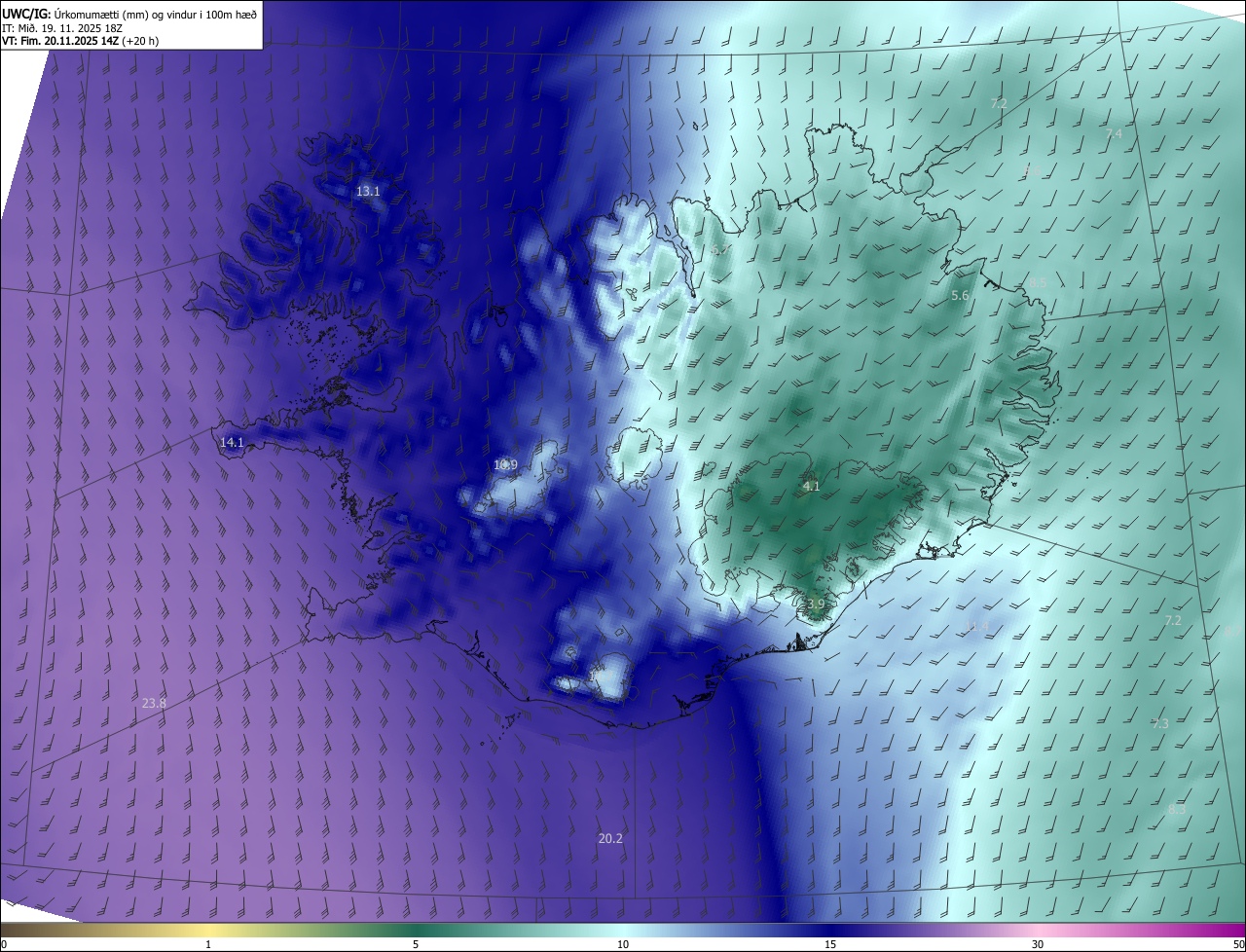Click the IT: Mið. 19. 11. 2025 18Z line
1246x952 pixels.
tap(61, 27)
